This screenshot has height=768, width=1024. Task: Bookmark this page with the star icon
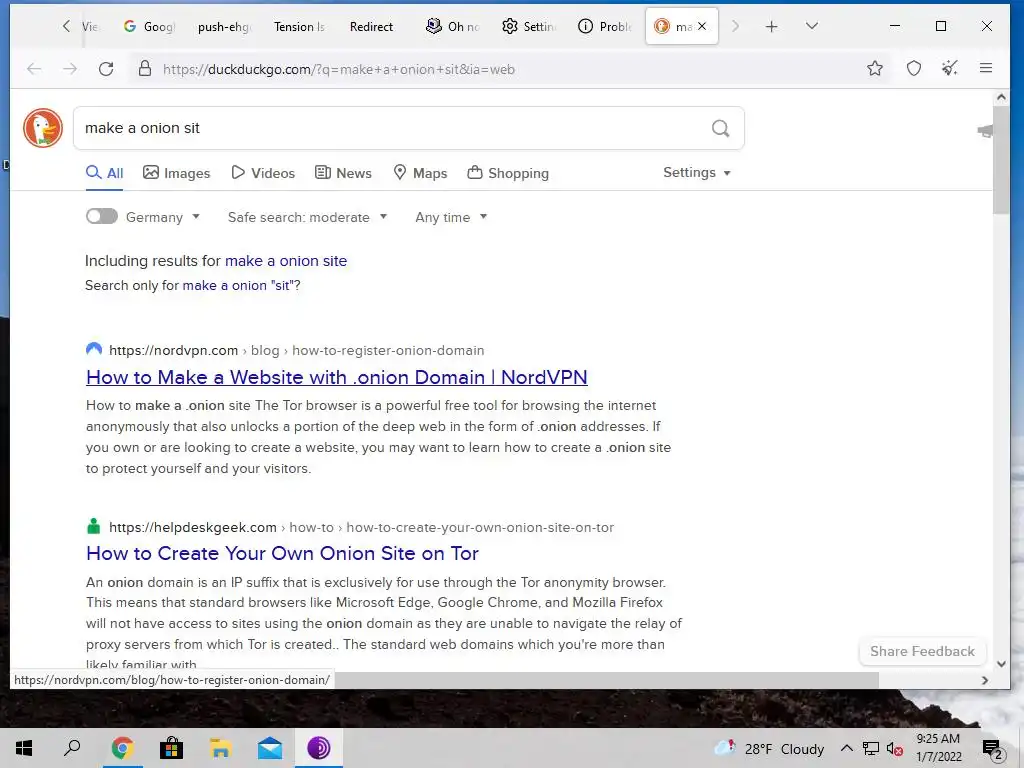[875, 68]
